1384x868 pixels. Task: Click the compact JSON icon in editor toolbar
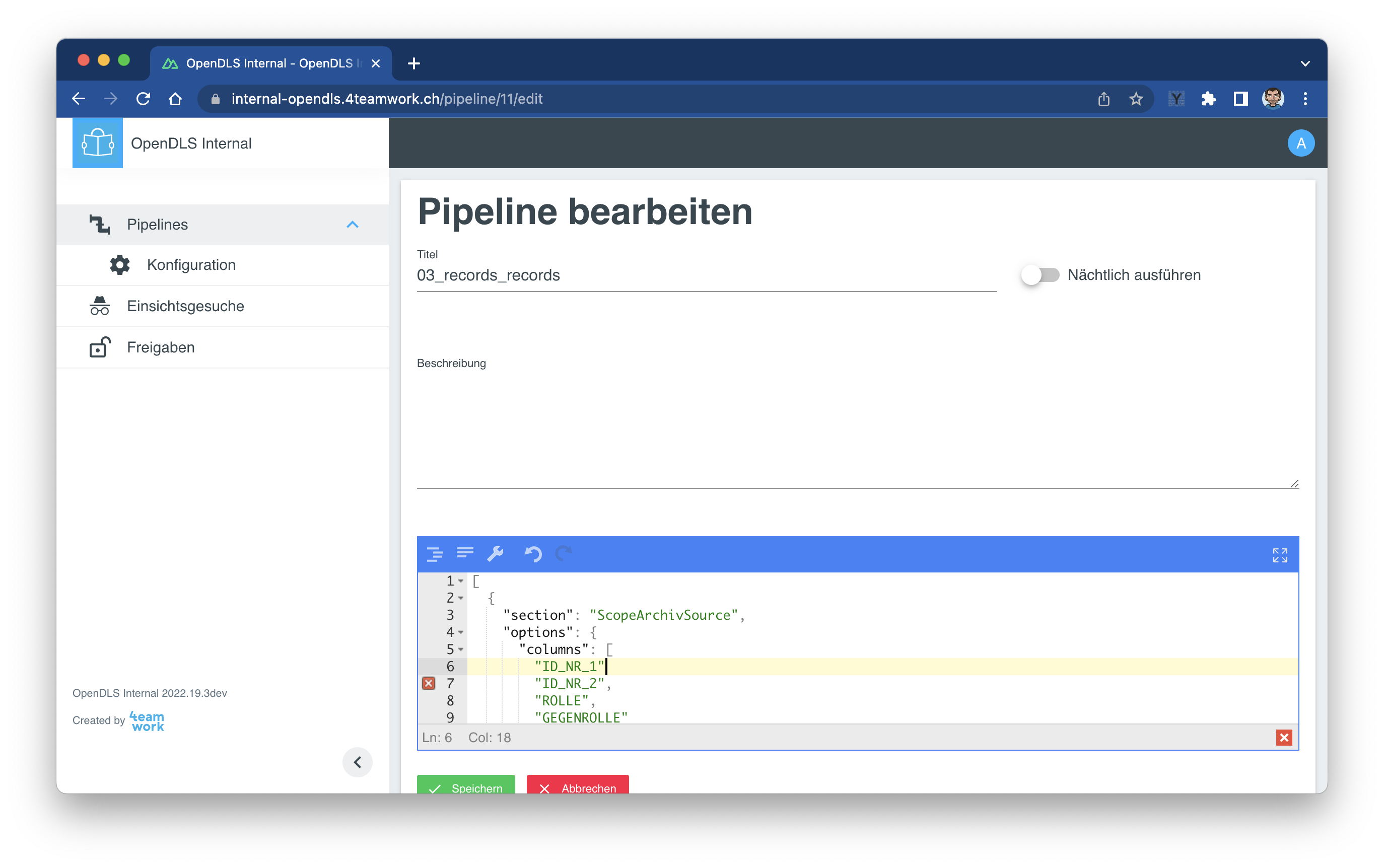tap(464, 553)
